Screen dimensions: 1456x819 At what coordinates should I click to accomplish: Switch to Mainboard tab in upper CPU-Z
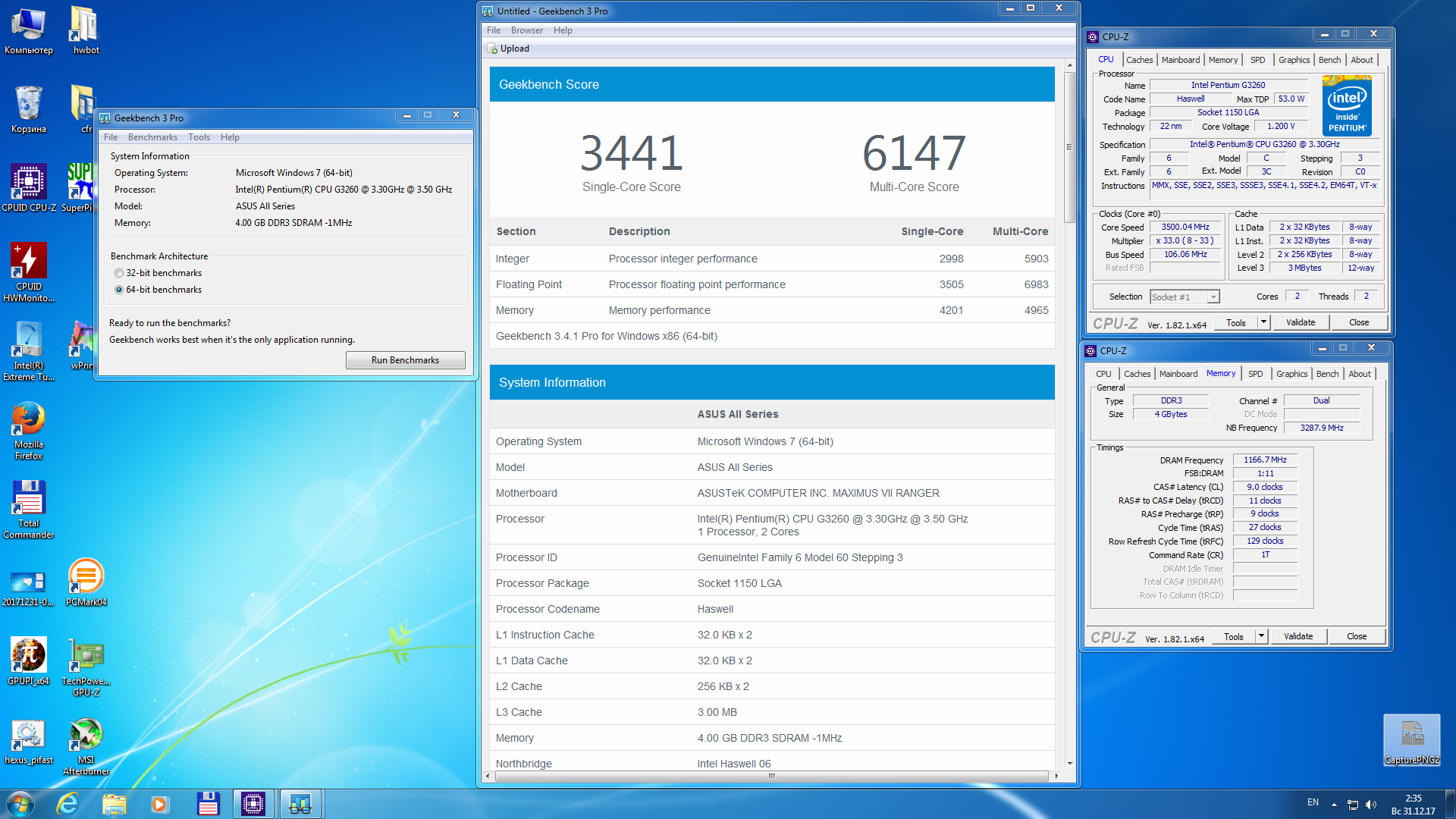pos(1181,60)
